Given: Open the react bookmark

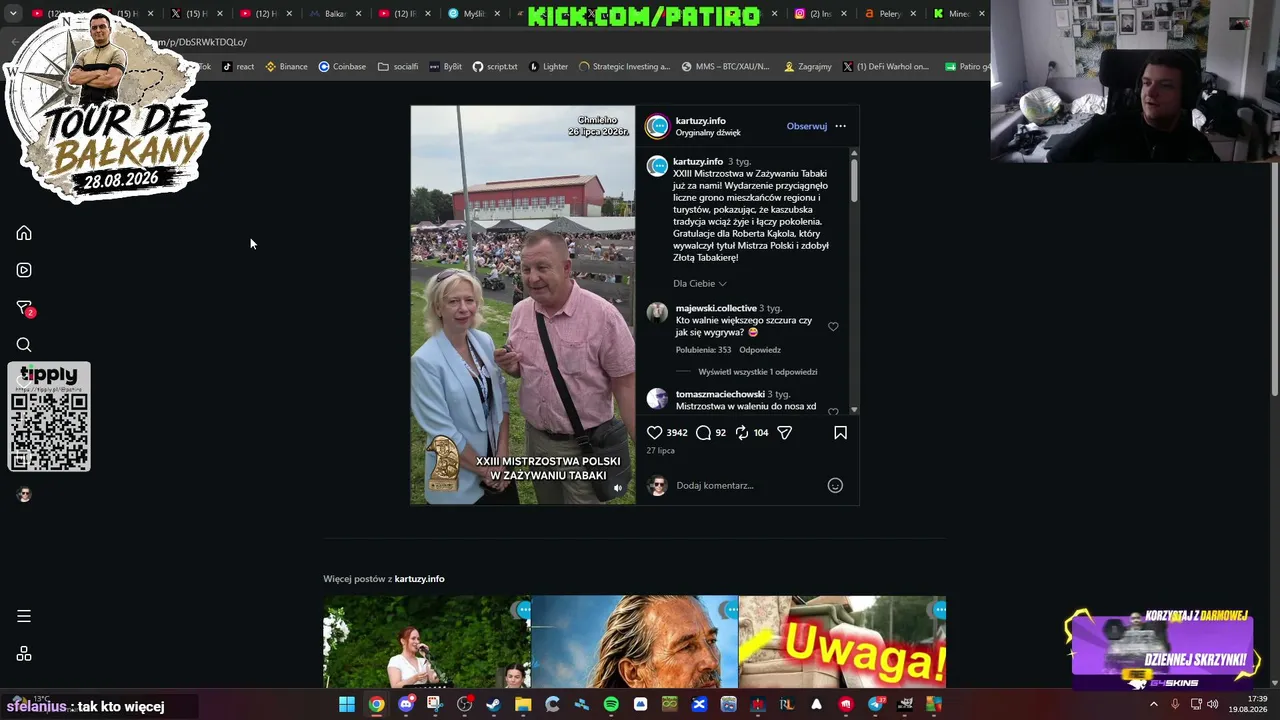Looking at the screenshot, I should click(238, 67).
